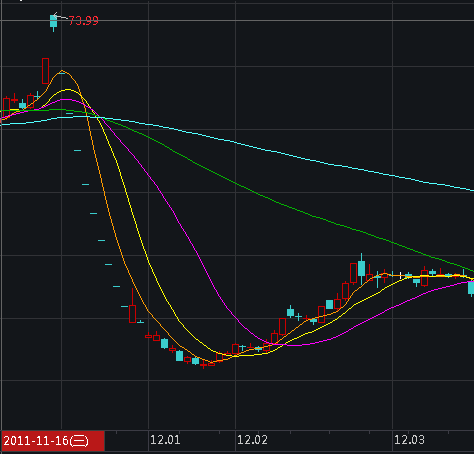Click the tall red hollow candle below the peak
474x454 pixels.
45,71
